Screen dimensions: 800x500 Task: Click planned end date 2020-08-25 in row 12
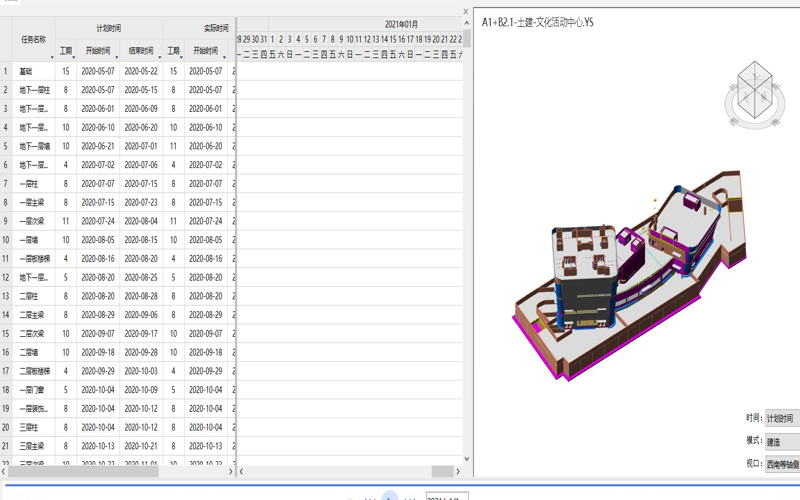click(x=141, y=278)
